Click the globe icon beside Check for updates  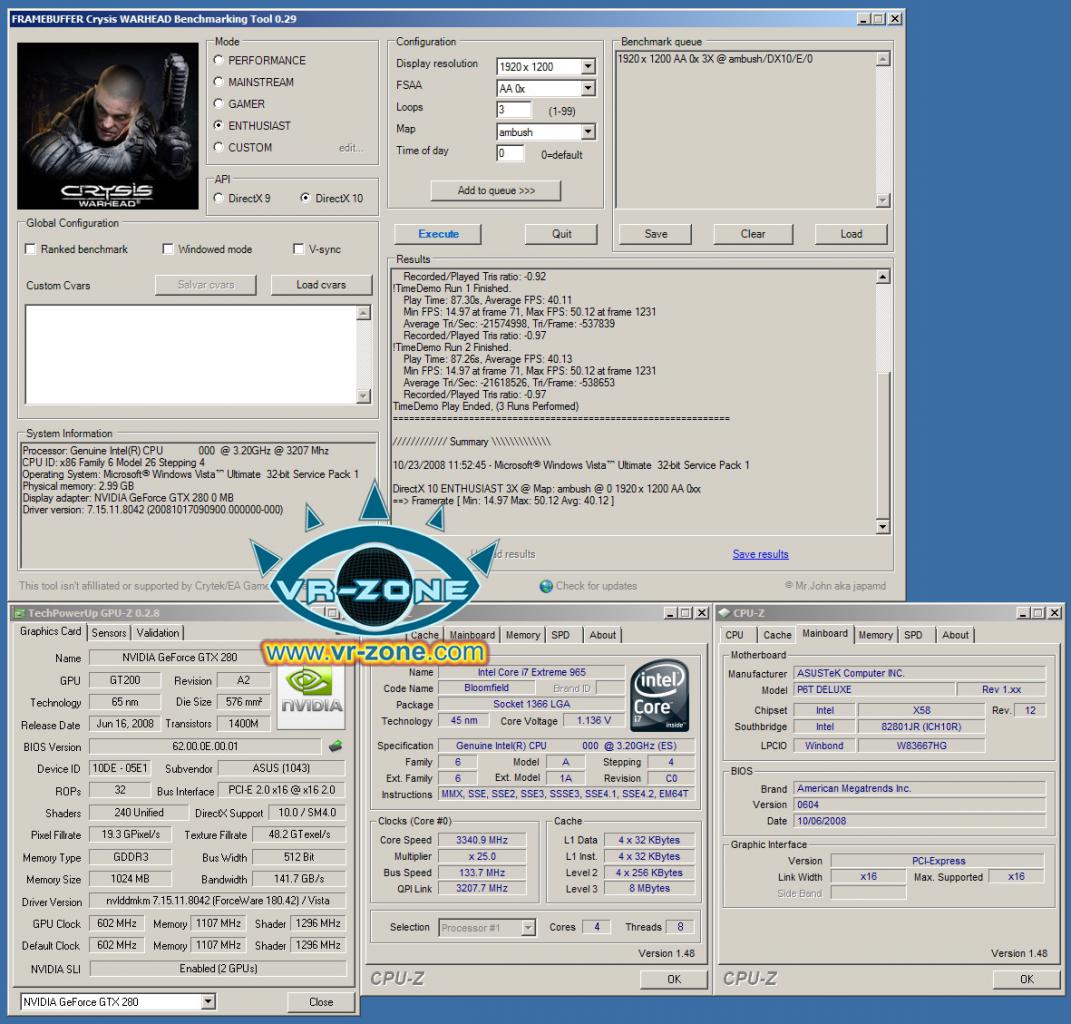coord(546,586)
